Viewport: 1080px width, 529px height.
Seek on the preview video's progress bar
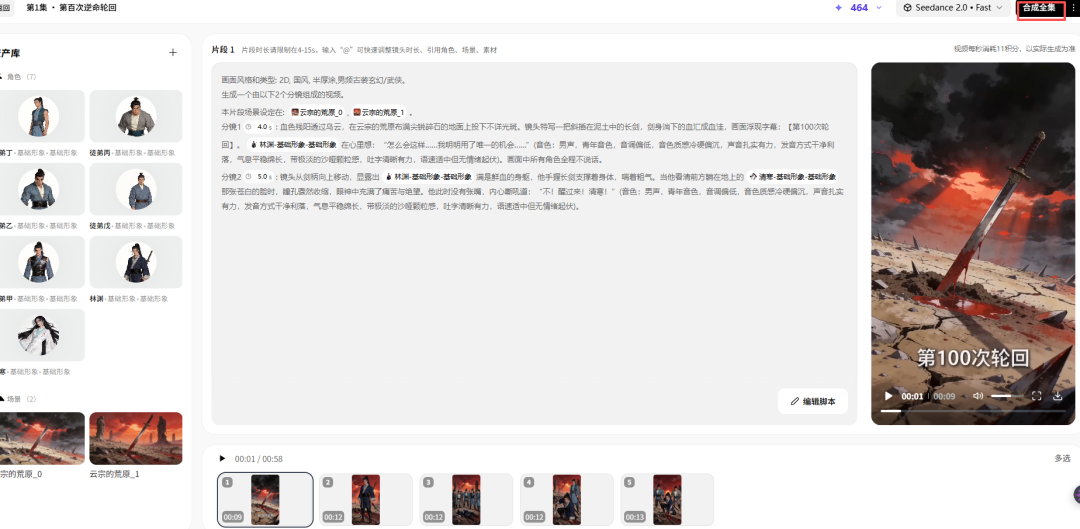tap(973, 411)
